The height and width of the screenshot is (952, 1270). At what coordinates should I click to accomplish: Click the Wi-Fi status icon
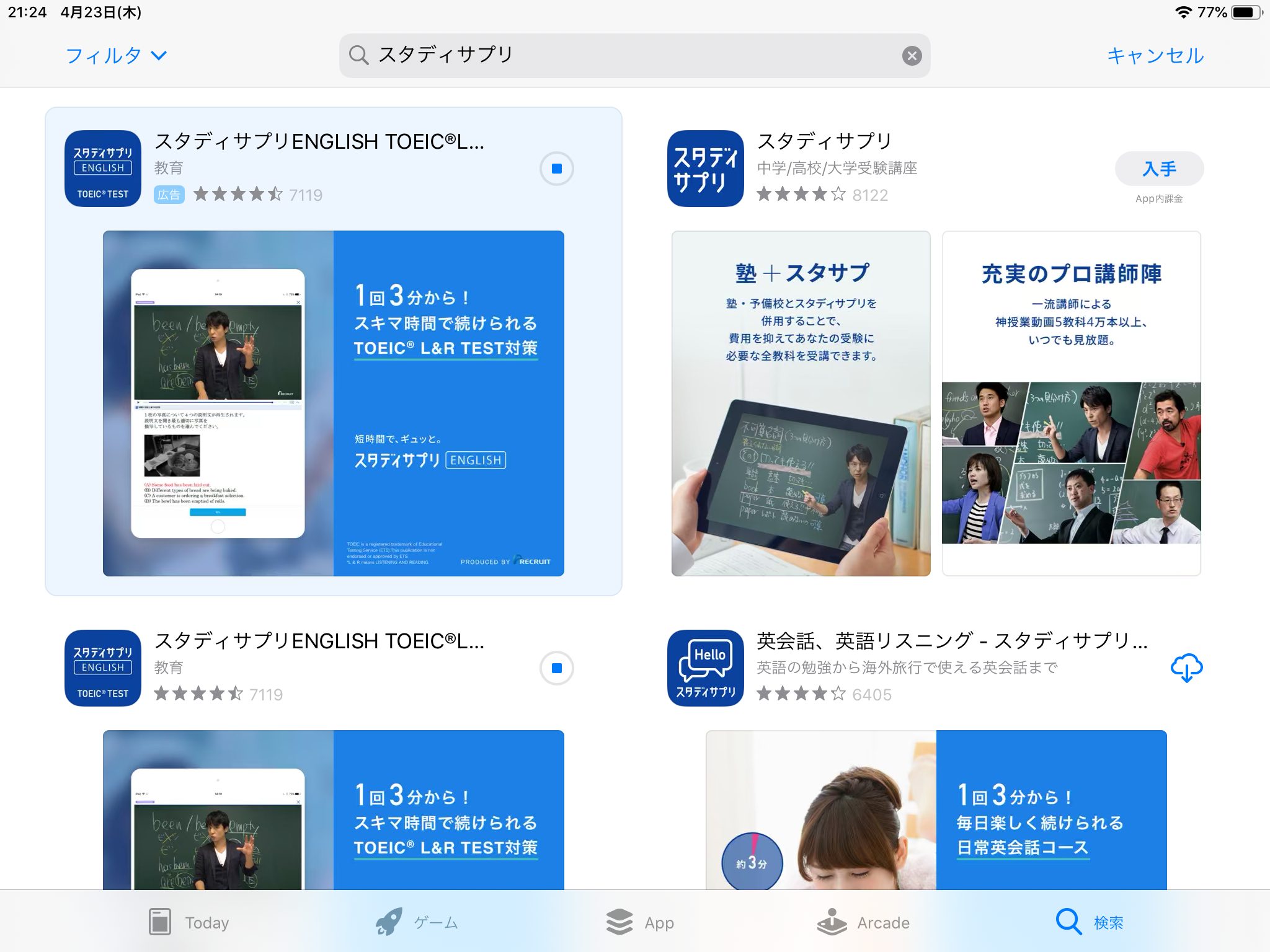click(1183, 12)
